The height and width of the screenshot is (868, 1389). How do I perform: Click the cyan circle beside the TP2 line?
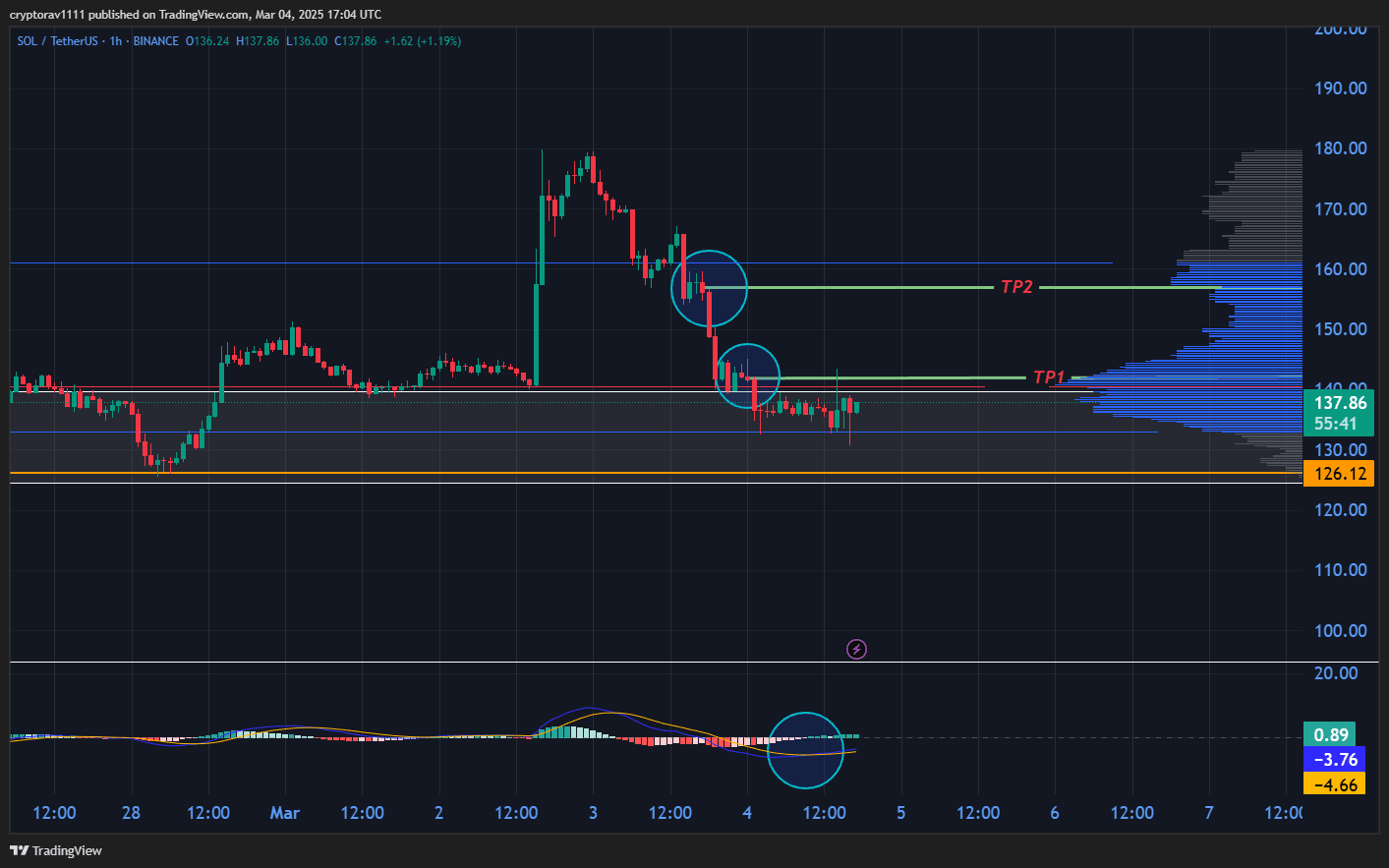(709, 288)
